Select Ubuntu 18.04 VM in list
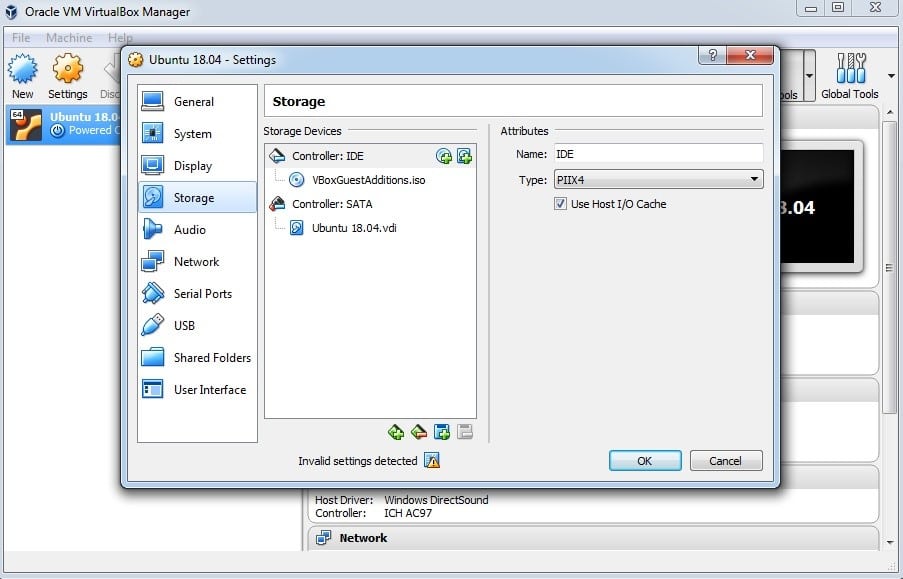 coord(63,124)
